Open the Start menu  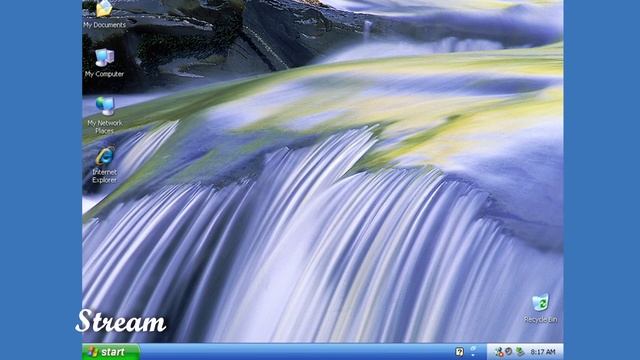point(111,351)
